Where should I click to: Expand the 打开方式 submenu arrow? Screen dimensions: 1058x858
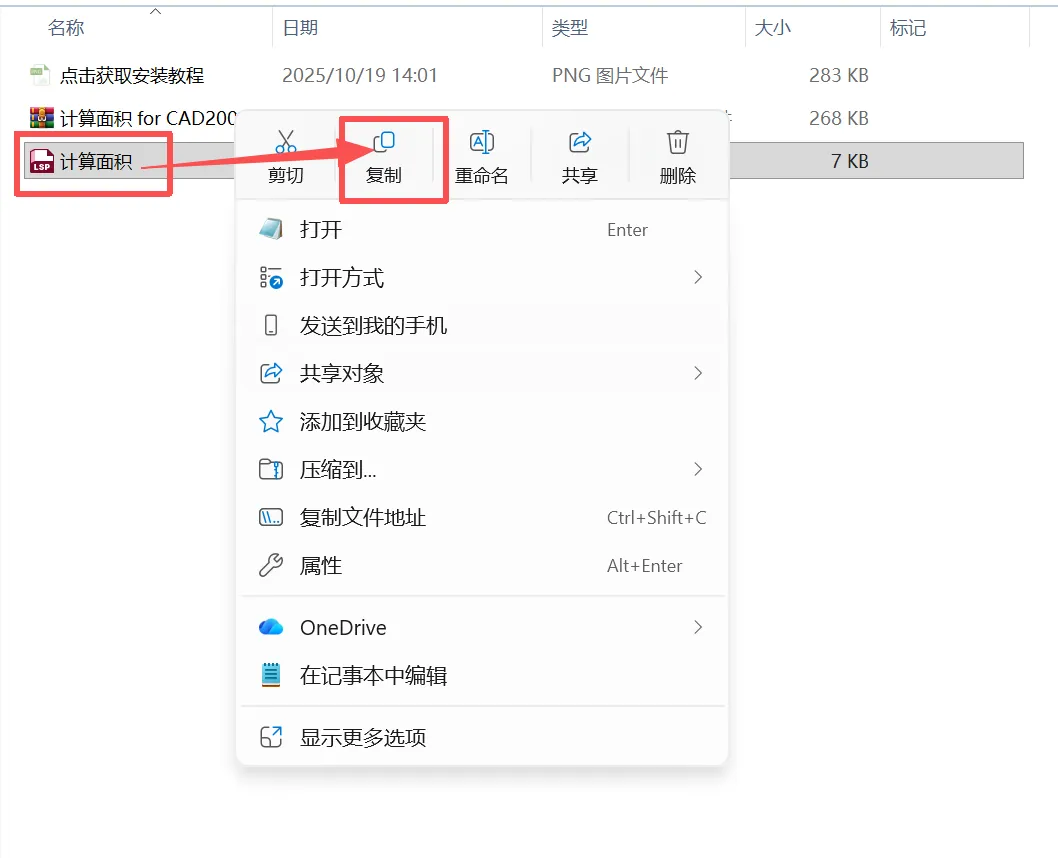tap(698, 277)
